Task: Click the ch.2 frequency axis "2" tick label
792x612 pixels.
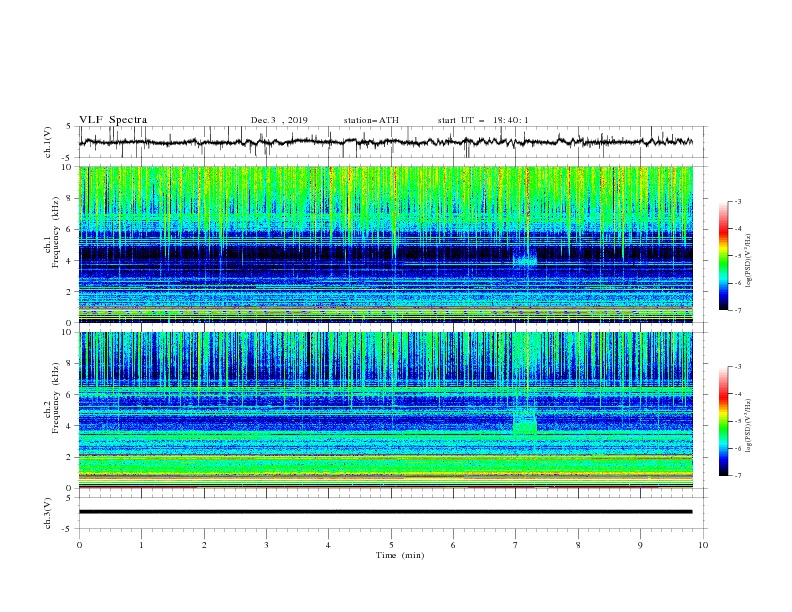Action: click(71, 457)
